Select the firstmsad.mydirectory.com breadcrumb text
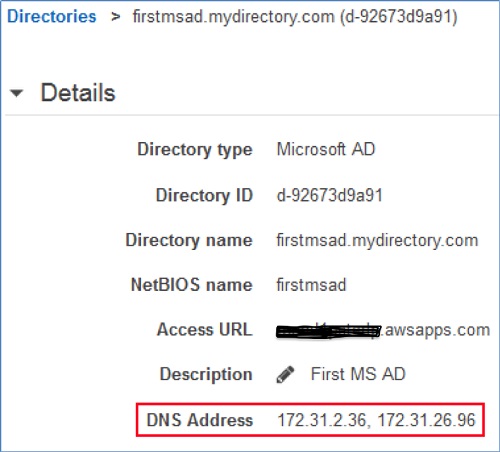Screen dimensions: 500x452 pos(295,17)
